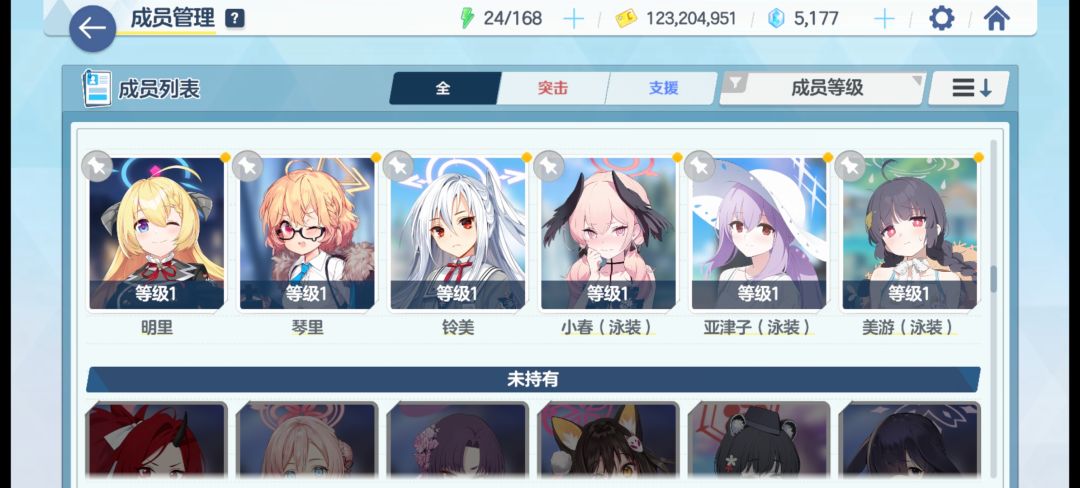Toggle pin on 明里 card
The height and width of the screenshot is (488, 1080).
click(97, 166)
